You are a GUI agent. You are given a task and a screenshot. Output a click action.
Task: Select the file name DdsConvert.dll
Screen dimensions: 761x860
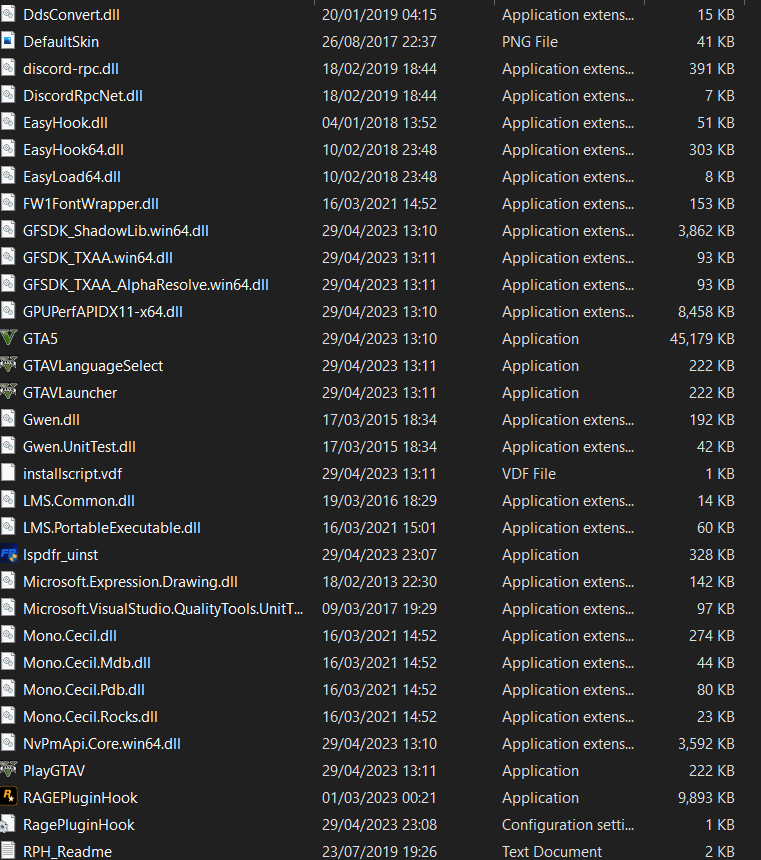[x=71, y=15]
